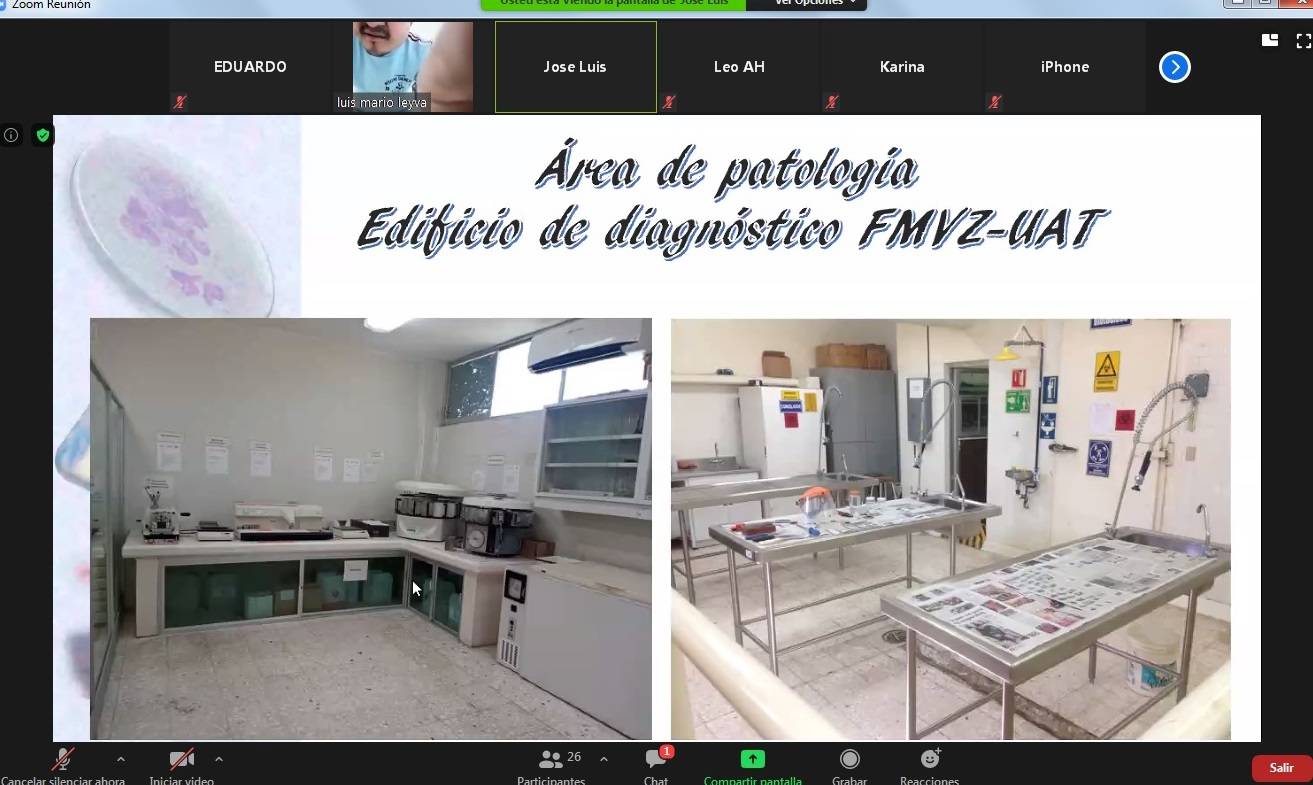Click the green Compartir pantalla icon
Viewport: 1313px width, 785px height.
(x=752, y=760)
